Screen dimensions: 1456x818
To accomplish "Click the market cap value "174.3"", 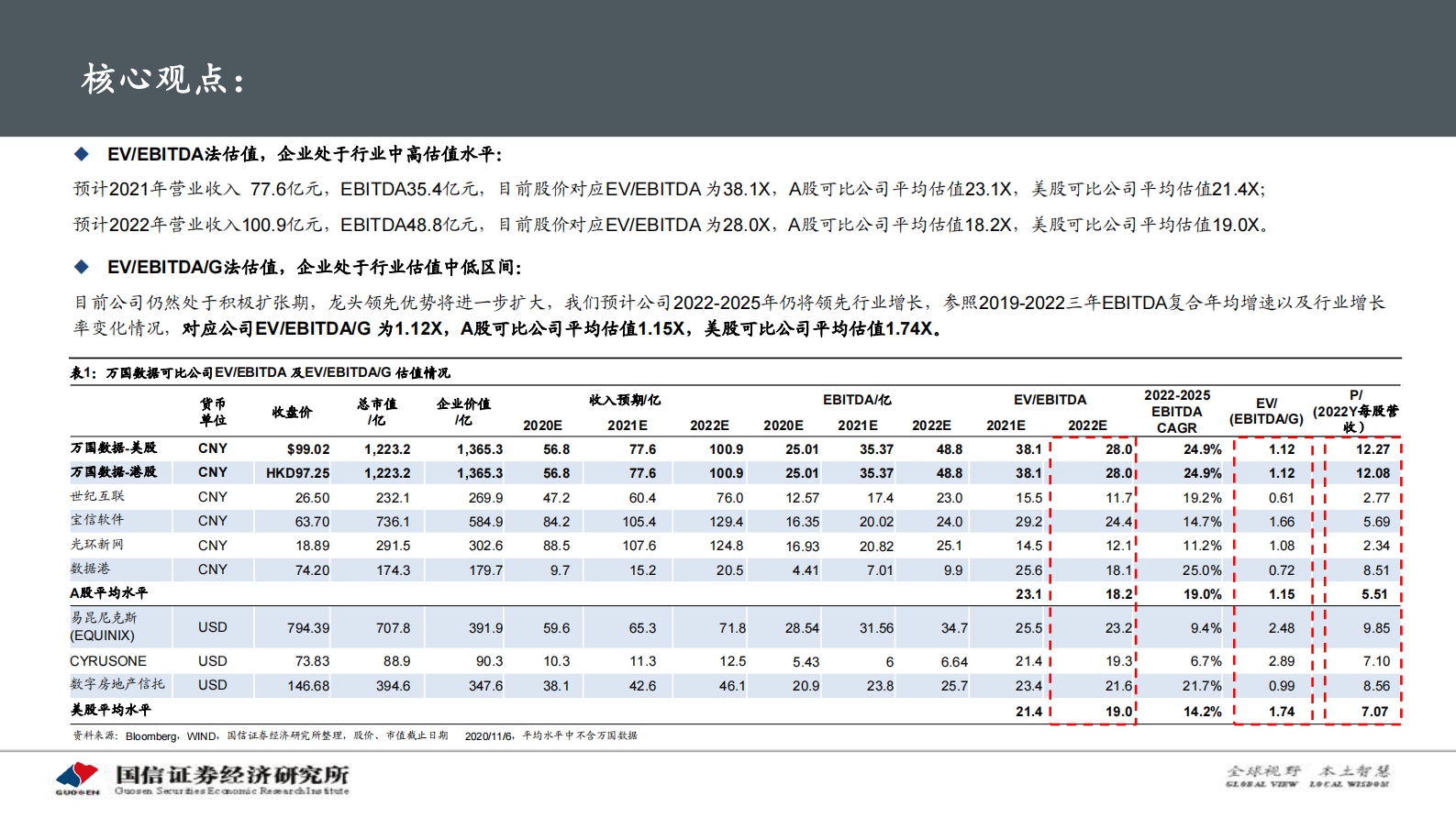I will [393, 570].
